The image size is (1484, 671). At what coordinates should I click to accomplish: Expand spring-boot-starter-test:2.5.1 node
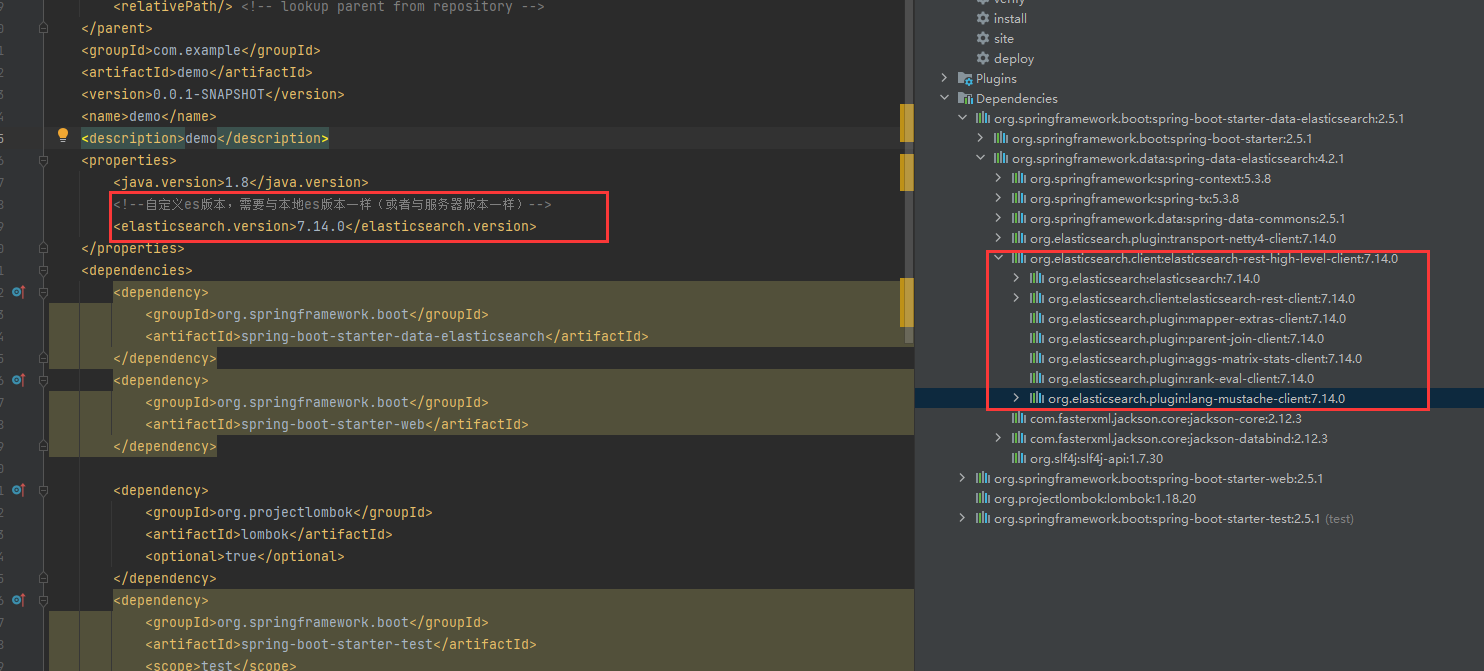click(962, 518)
